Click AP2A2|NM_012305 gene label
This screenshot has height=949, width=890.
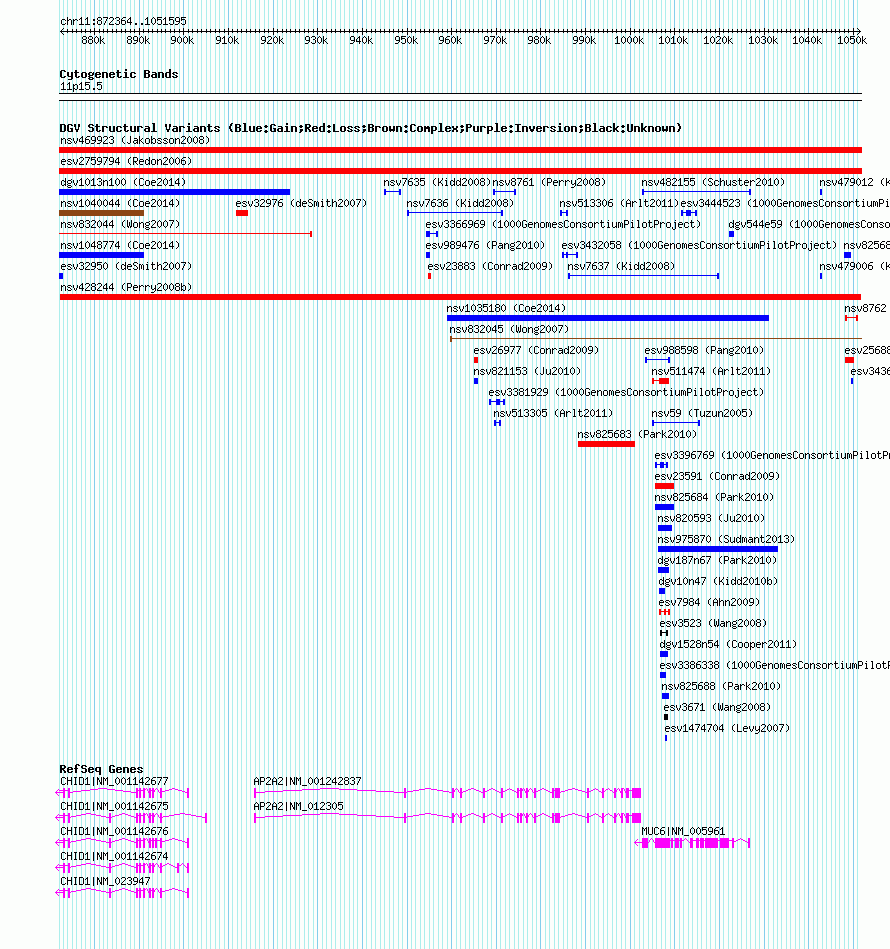click(298, 806)
